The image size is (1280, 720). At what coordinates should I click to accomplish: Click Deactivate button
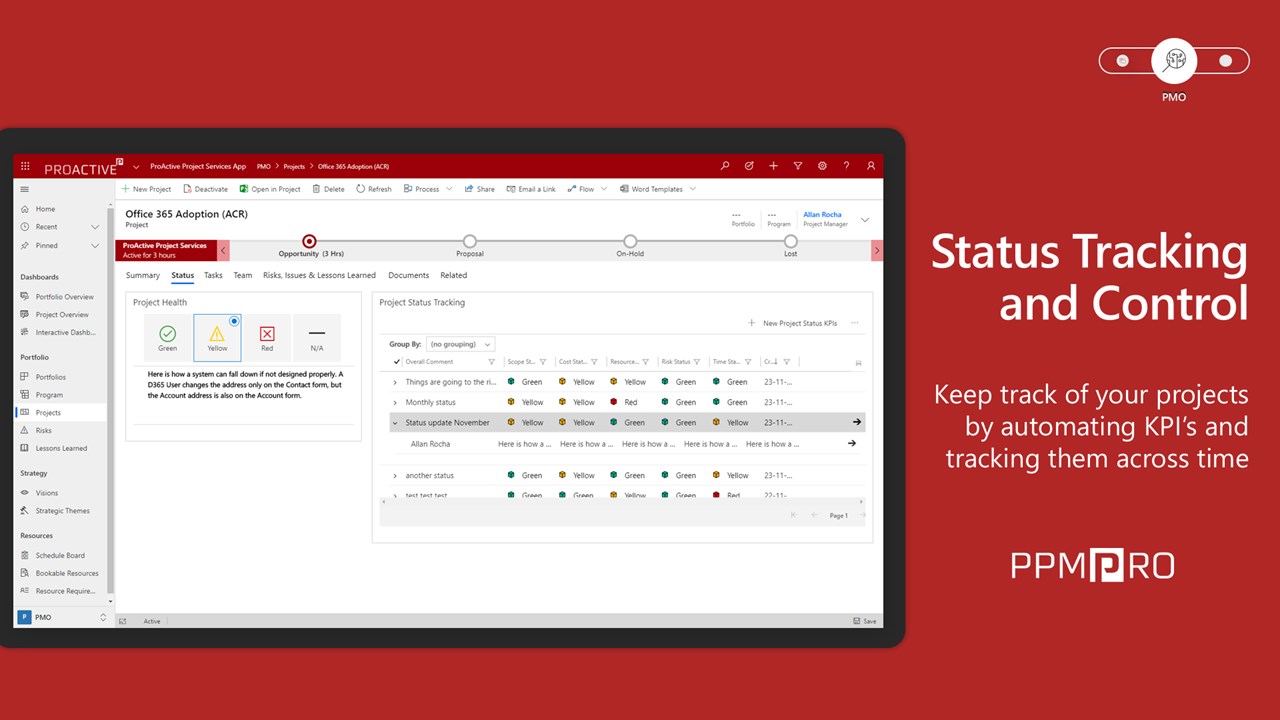coord(205,189)
